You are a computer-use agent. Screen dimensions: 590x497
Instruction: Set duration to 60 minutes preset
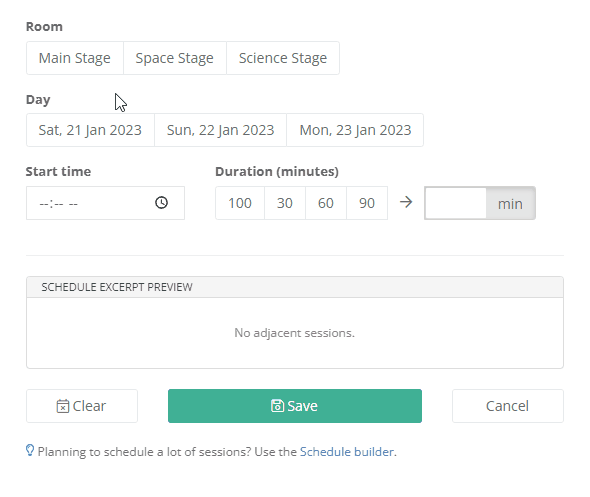tap(326, 203)
